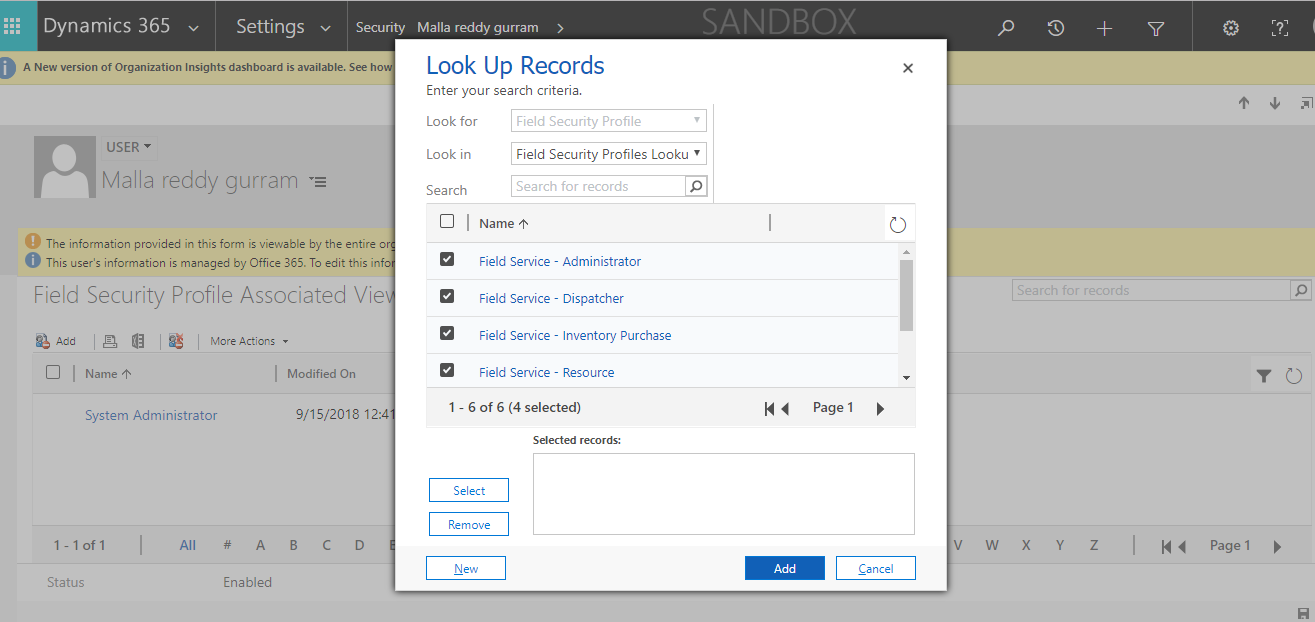
Task: Click the pop-out form icon
Action: pos(1306,103)
